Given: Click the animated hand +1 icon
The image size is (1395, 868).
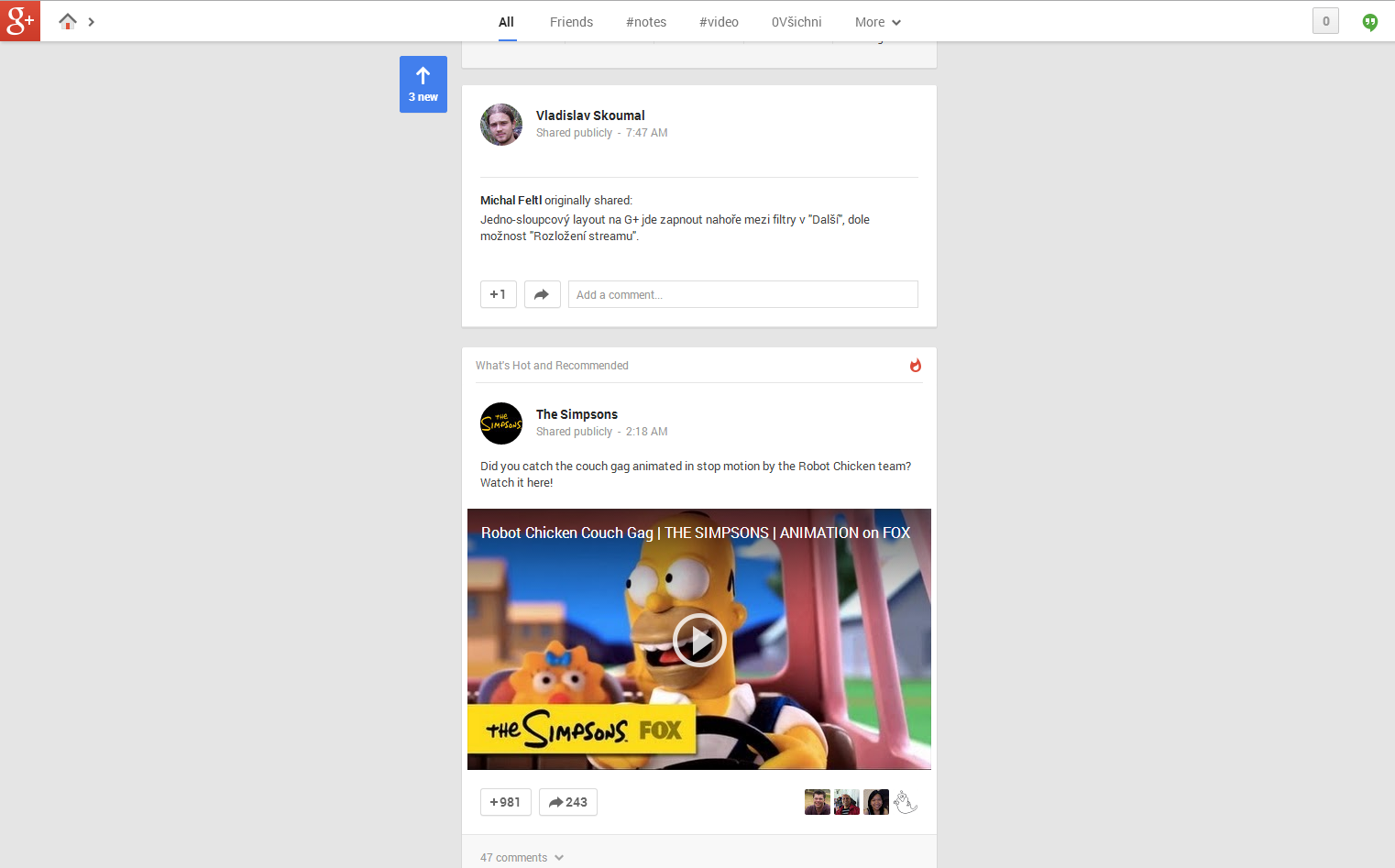Looking at the screenshot, I should (x=906, y=801).
